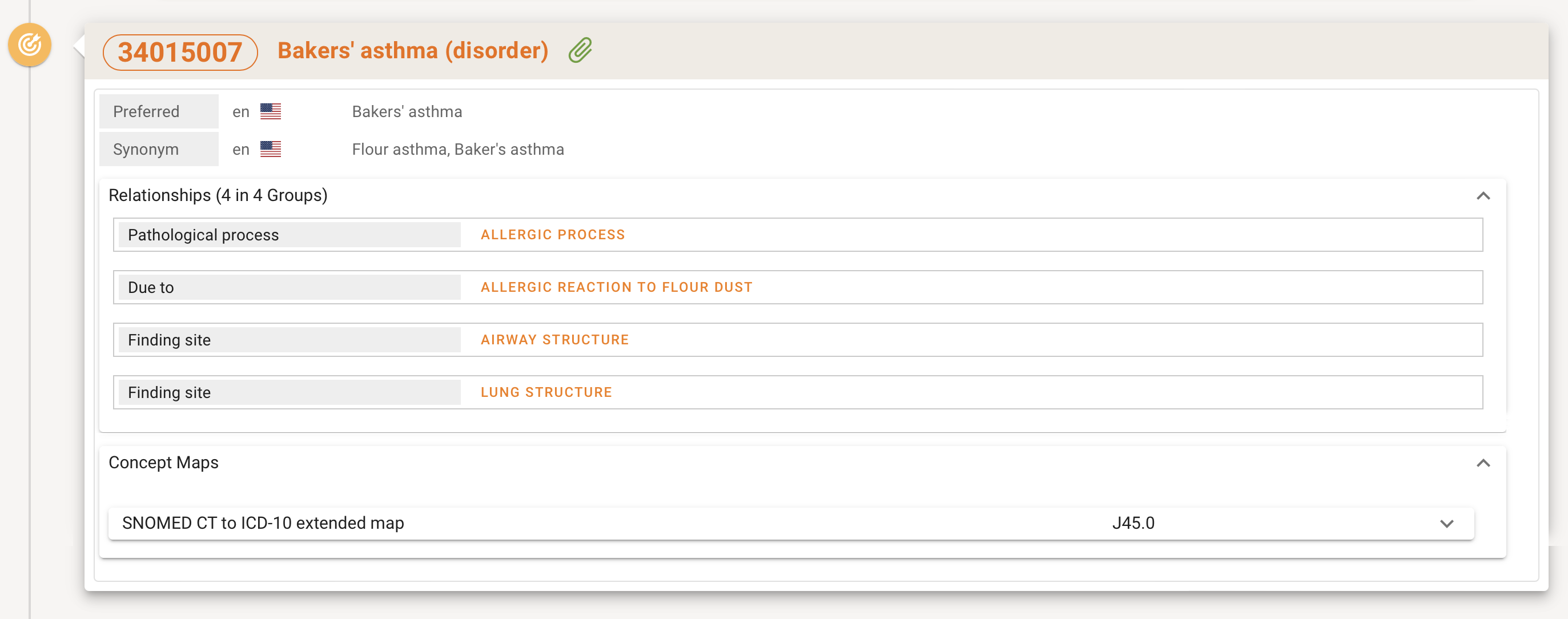Collapse the Relationships section
Image resolution: width=1568 pixels, height=619 pixels.
[1483, 196]
